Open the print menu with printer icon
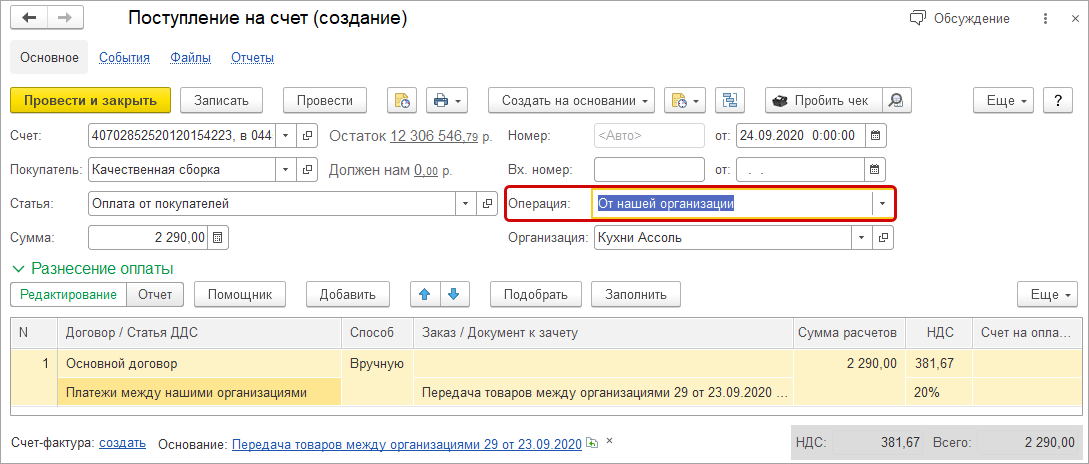1089x464 pixels. 447,100
